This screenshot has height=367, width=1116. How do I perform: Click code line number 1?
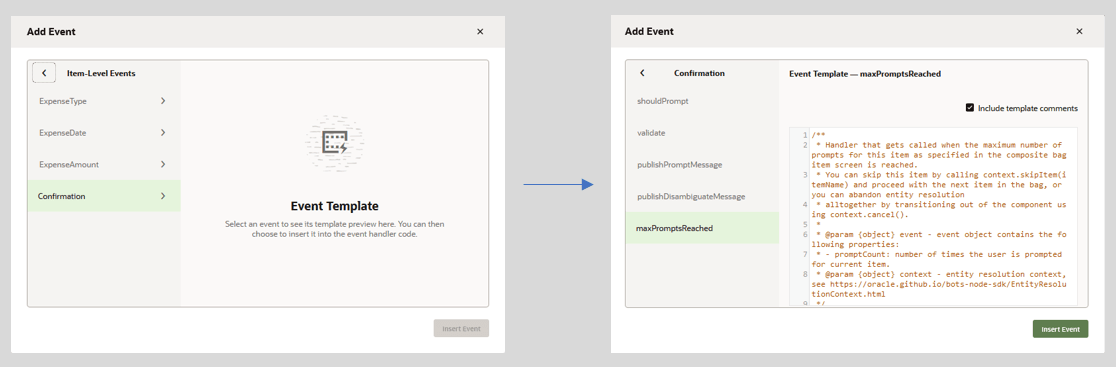click(x=804, y=135)
